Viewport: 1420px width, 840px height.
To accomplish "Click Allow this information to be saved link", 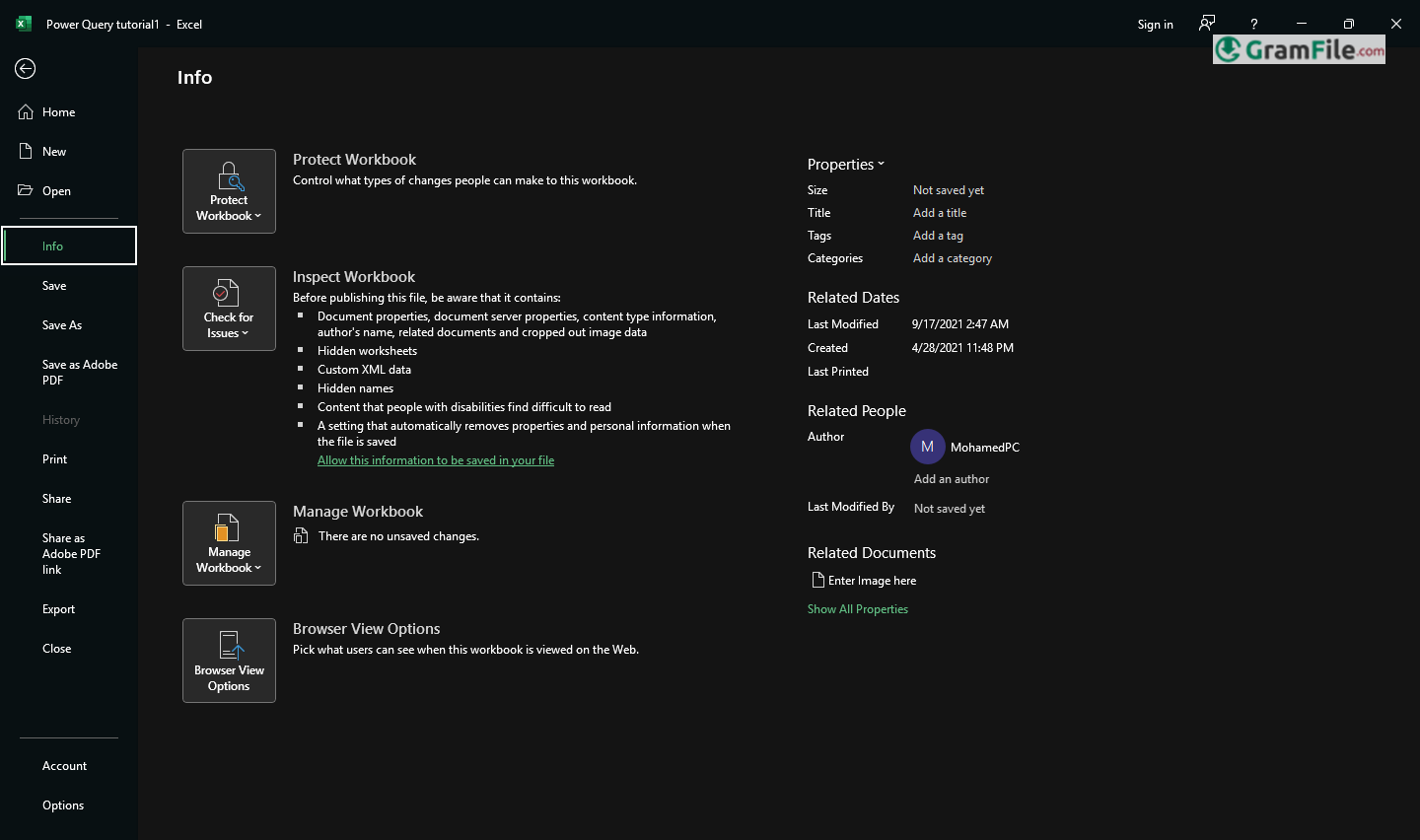I will coord(436,460).
